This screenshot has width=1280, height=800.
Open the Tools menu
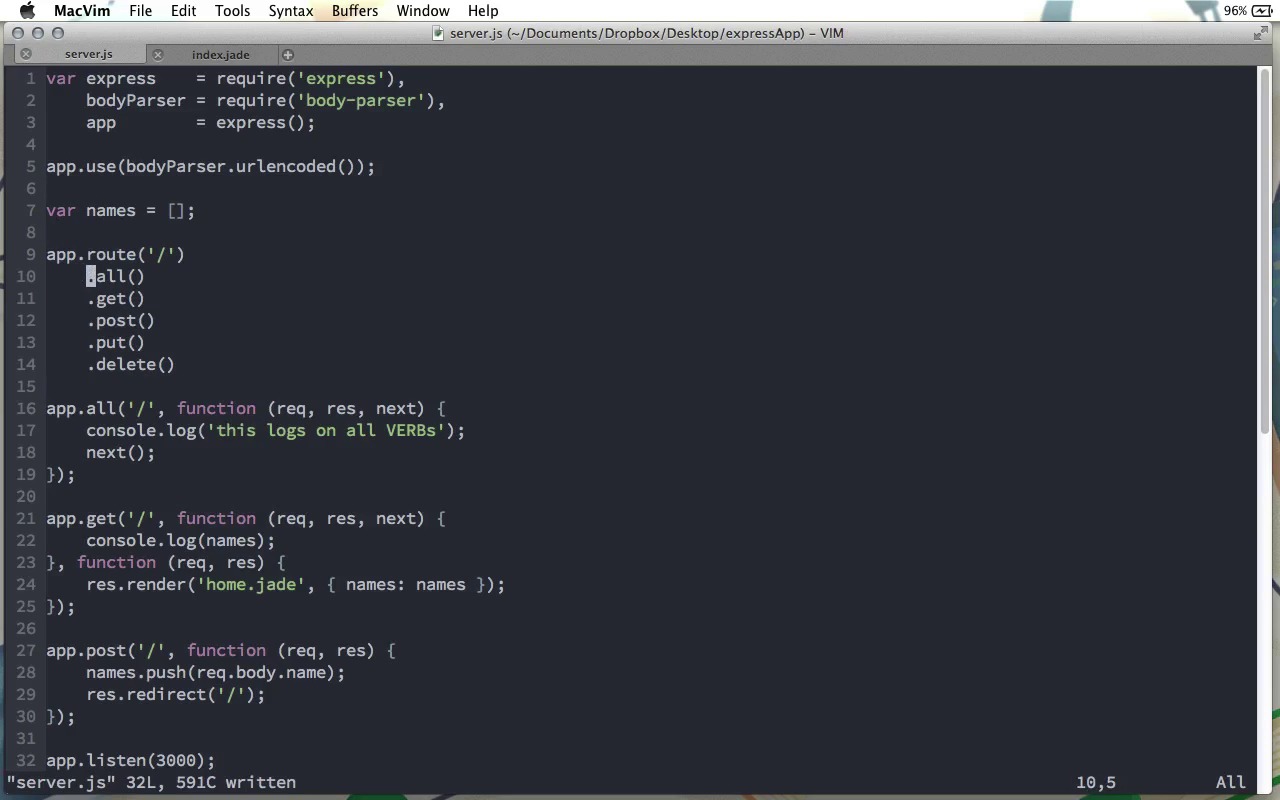point(232,11)
